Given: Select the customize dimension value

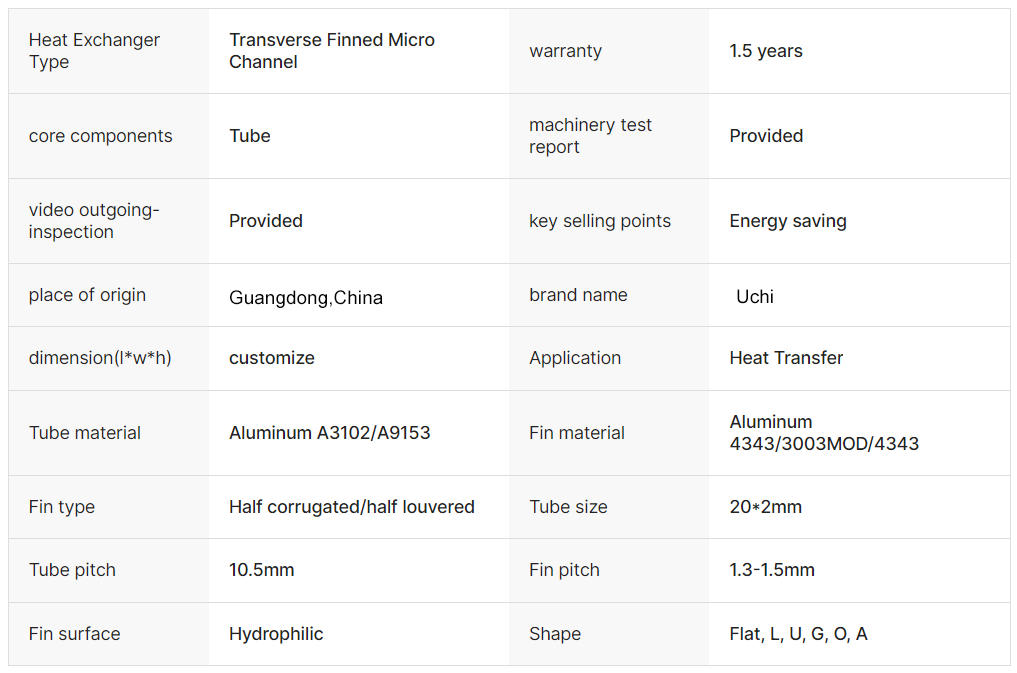Looking at the screenshot, I should pyautogui.click(x=272, y=358).
